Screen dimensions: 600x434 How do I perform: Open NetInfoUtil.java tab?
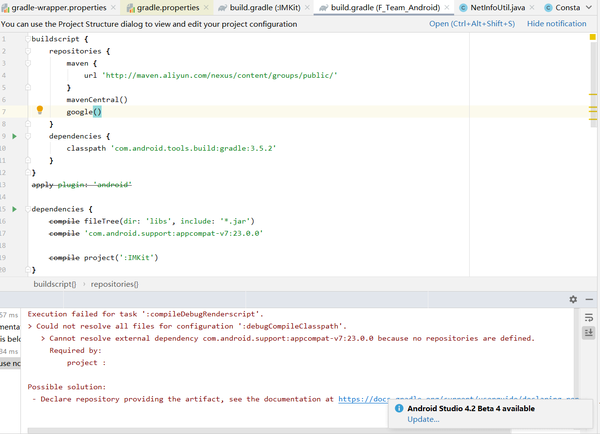[x=497, y=8]
